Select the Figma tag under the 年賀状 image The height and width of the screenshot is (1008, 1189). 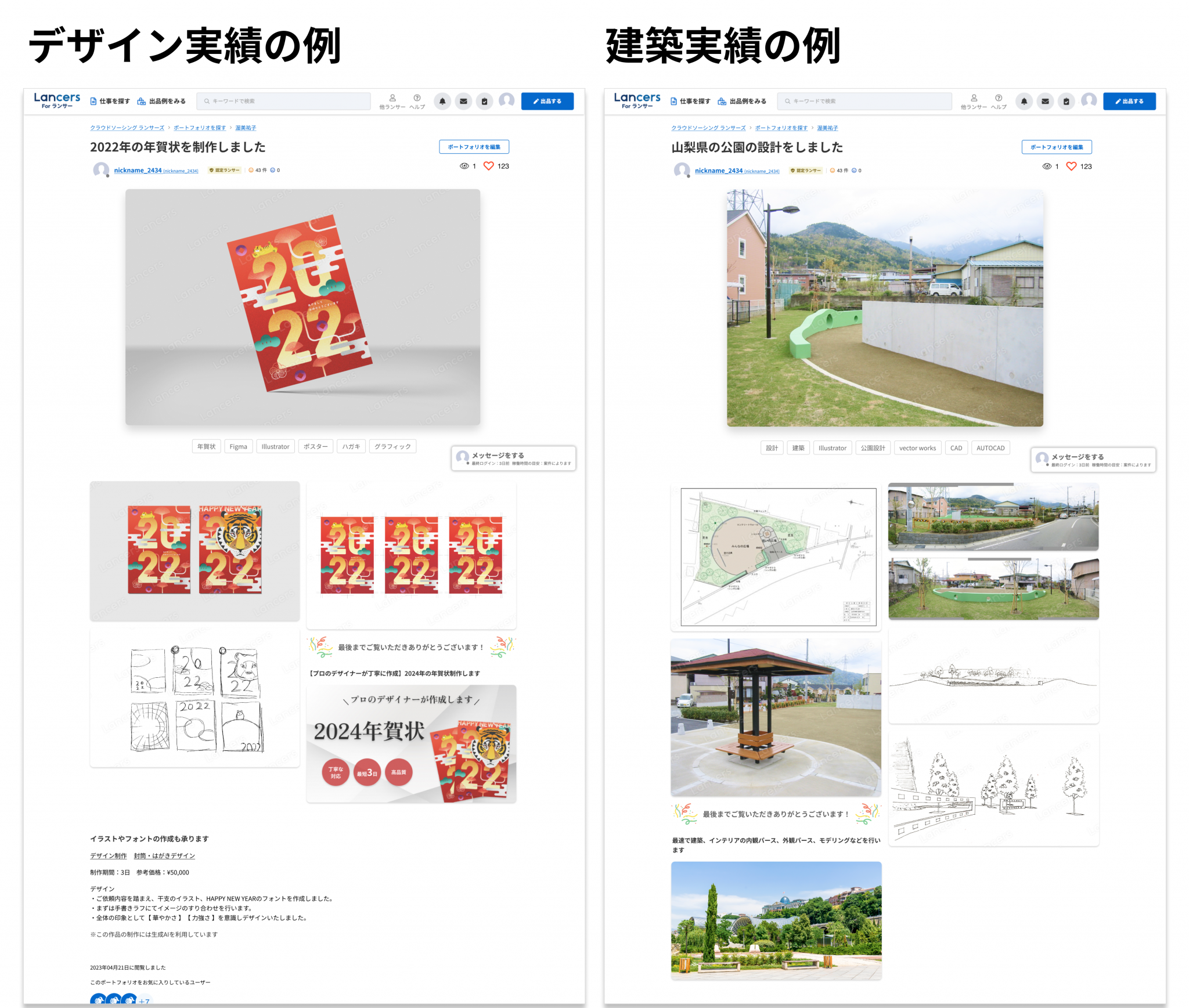238,446
